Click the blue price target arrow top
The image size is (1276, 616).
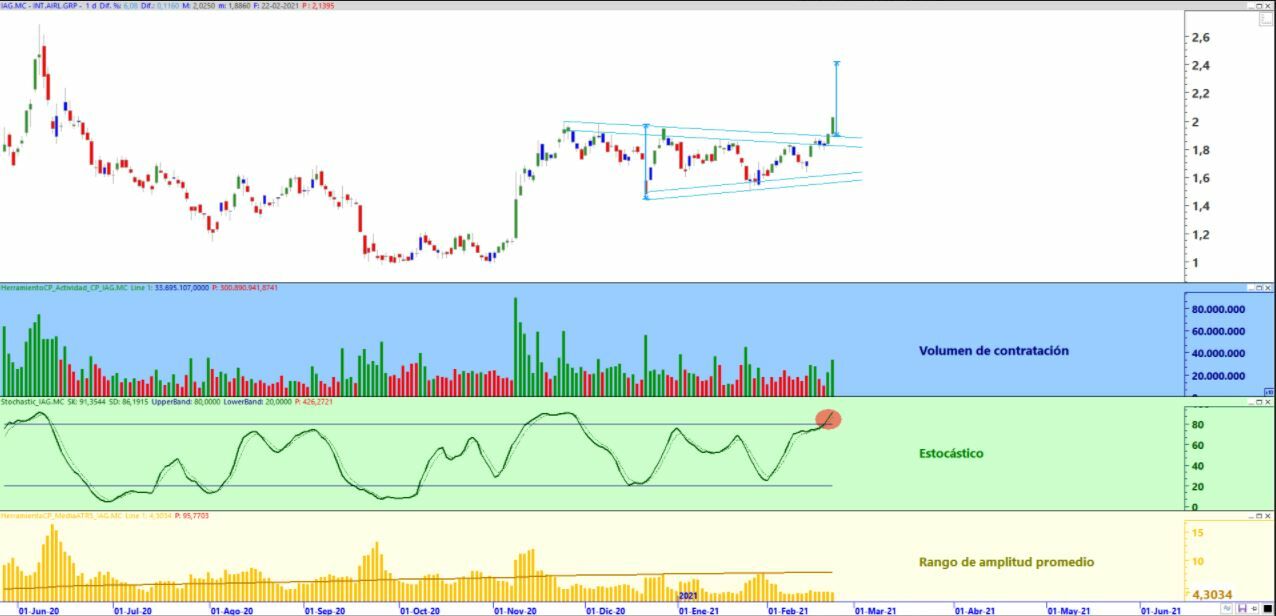pyautogui.click(x=836, y=63)
